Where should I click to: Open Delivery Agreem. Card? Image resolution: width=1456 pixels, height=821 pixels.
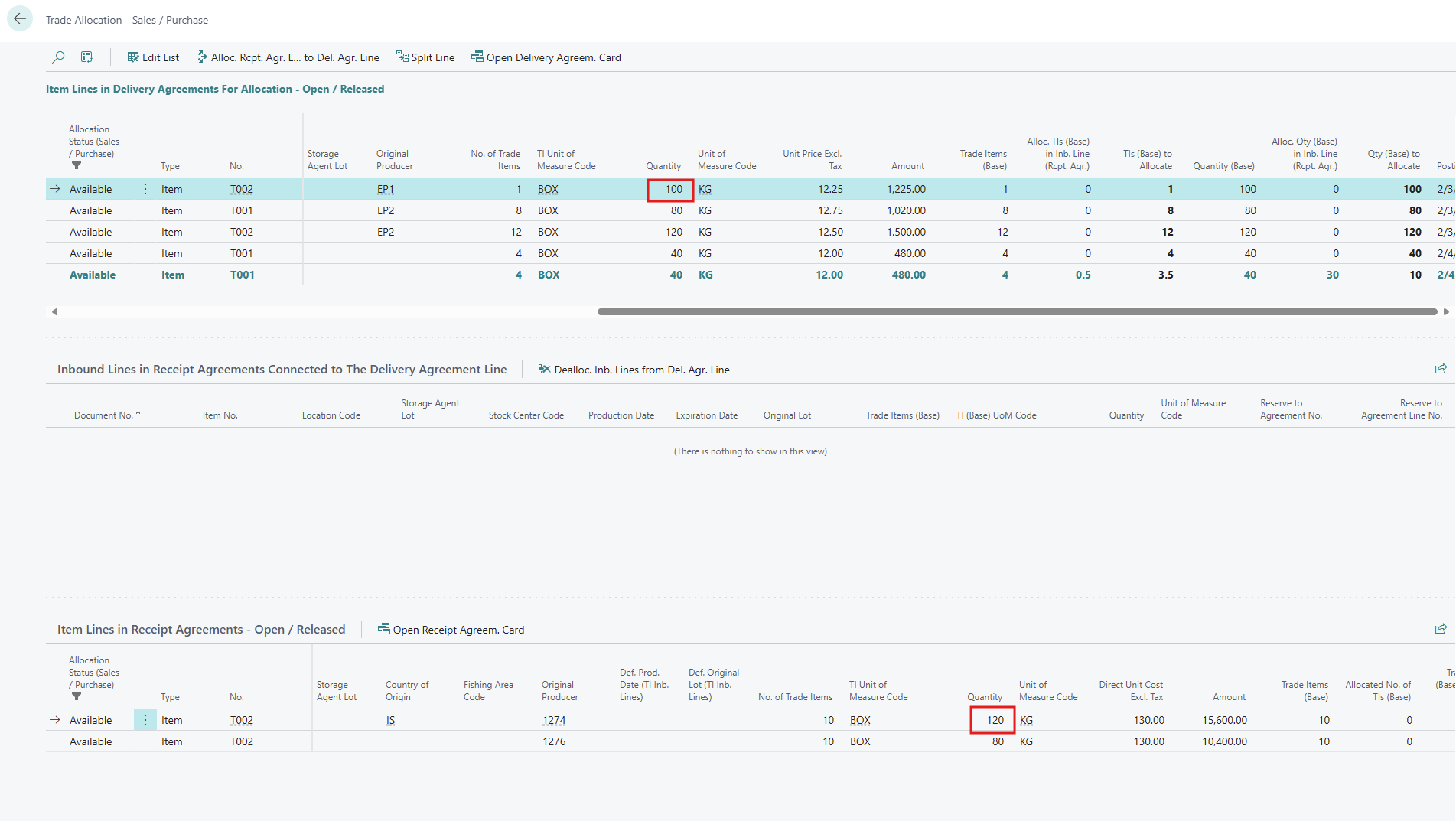[546, 57]
